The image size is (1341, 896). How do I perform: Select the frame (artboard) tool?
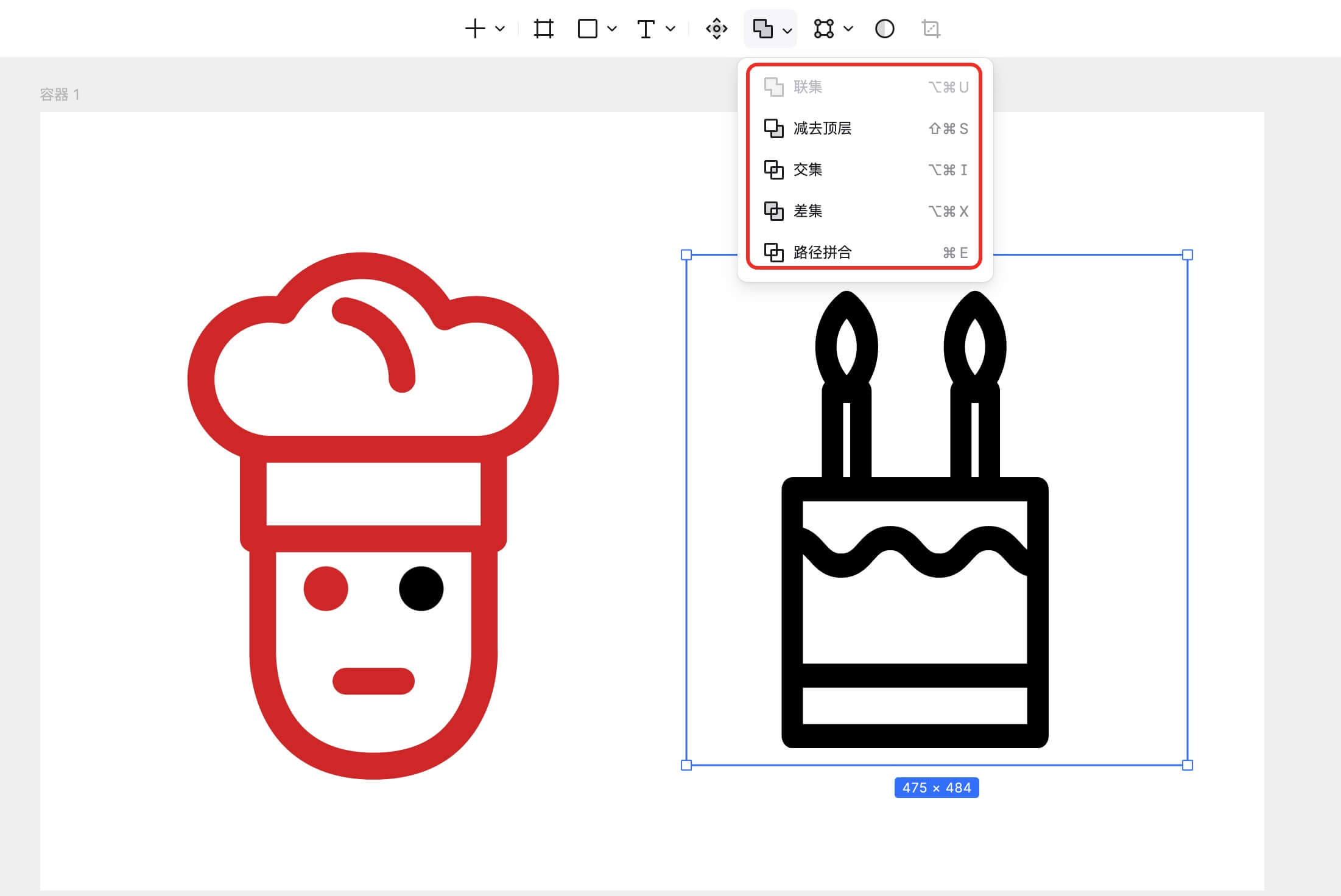coord(543,29)
